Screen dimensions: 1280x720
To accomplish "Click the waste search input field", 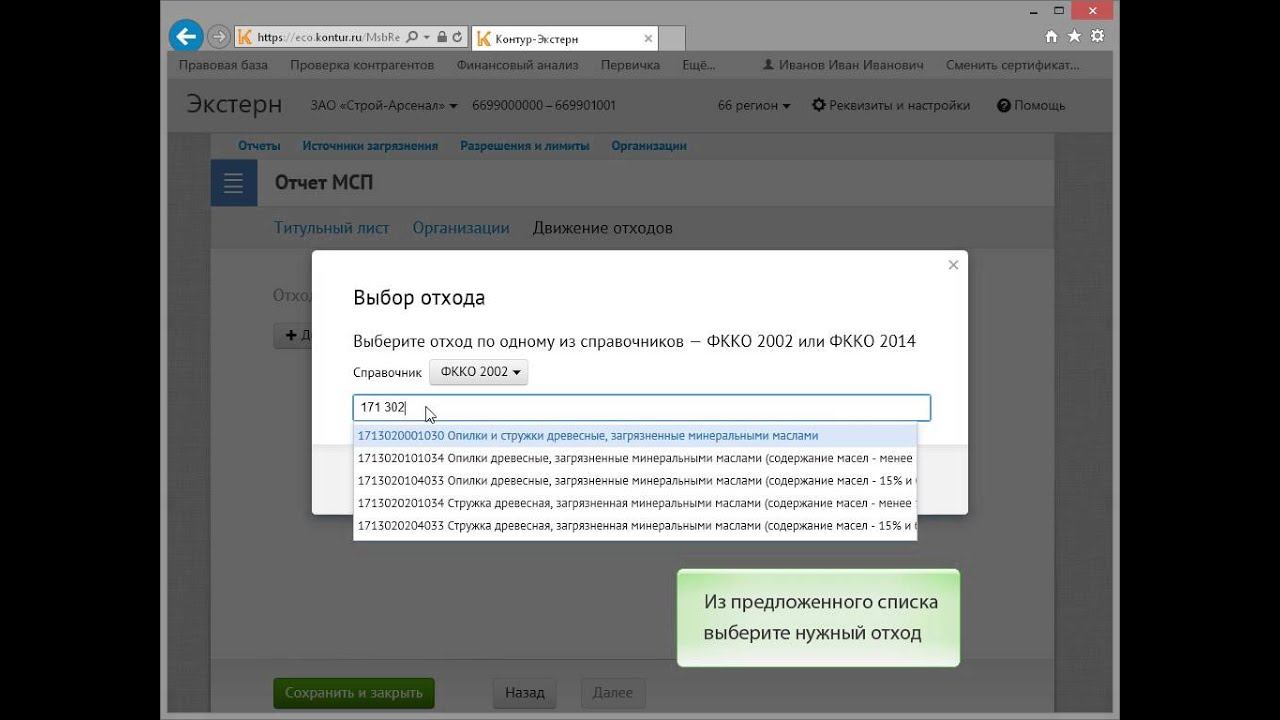I will point(642,407).
